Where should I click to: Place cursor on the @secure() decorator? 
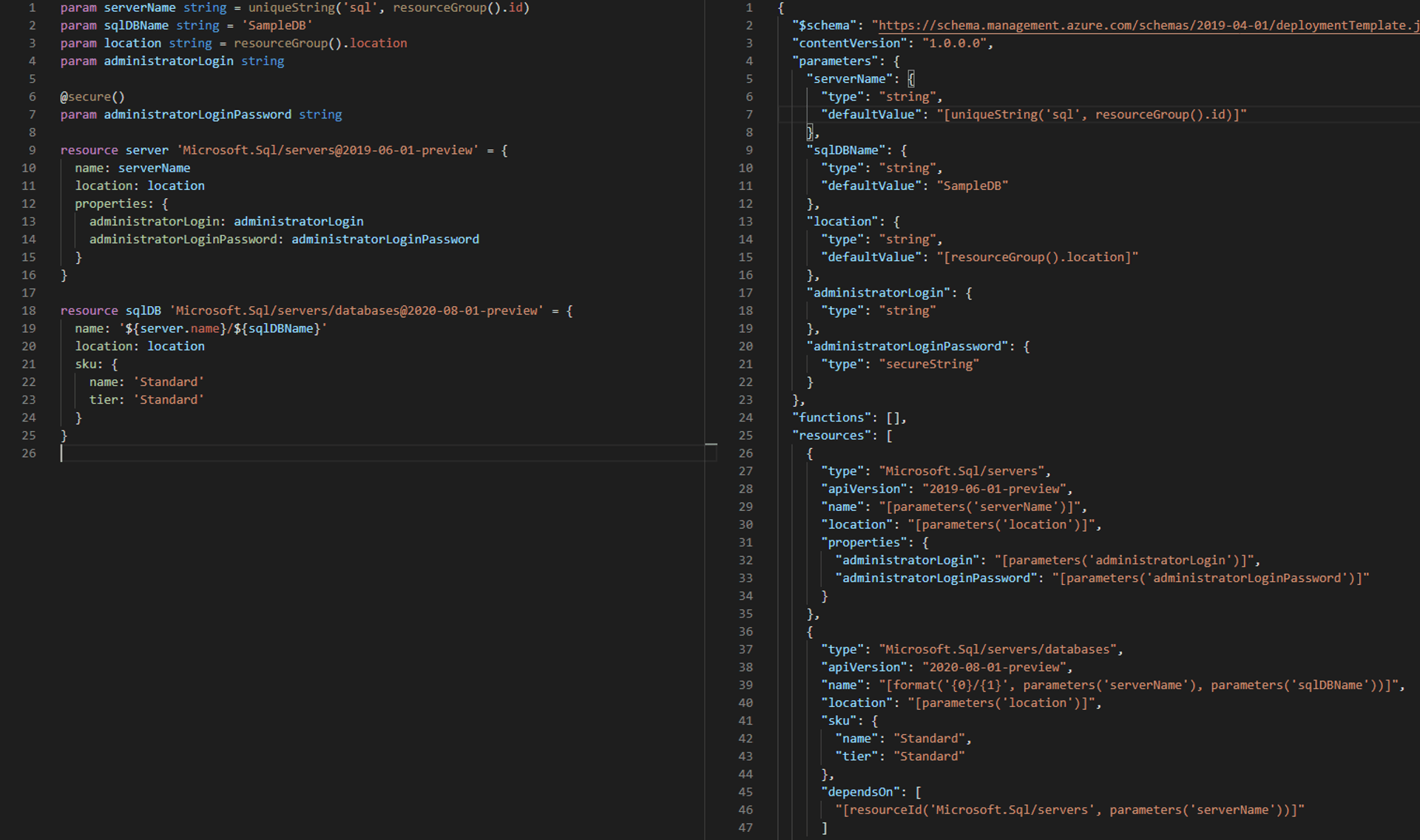(x=92, y=97)
